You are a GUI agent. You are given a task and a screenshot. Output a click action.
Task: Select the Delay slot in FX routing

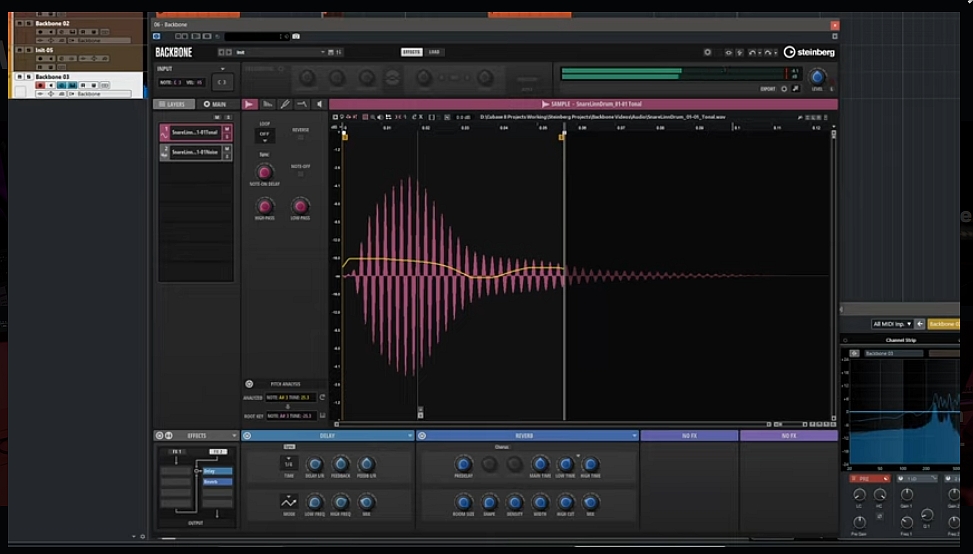pos(217,471)
